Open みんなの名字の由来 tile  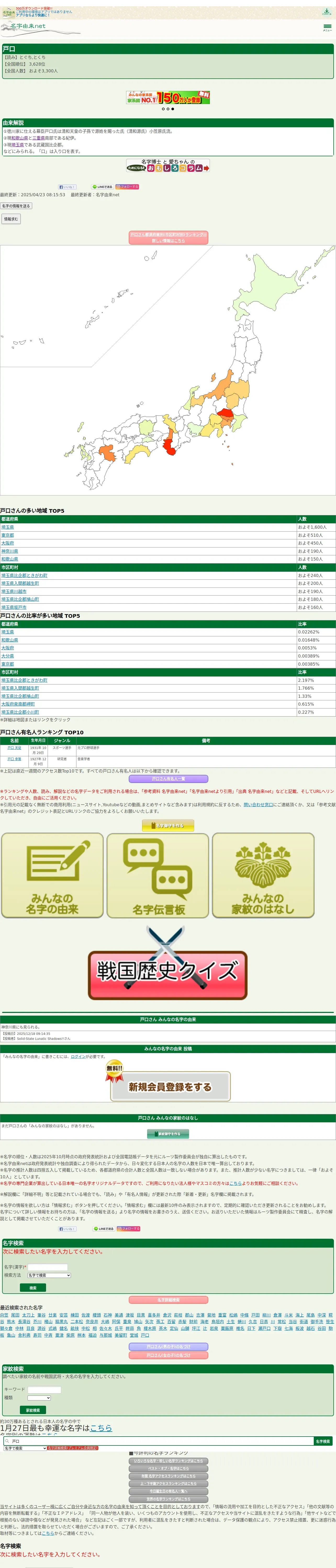[x=52, y=875]
